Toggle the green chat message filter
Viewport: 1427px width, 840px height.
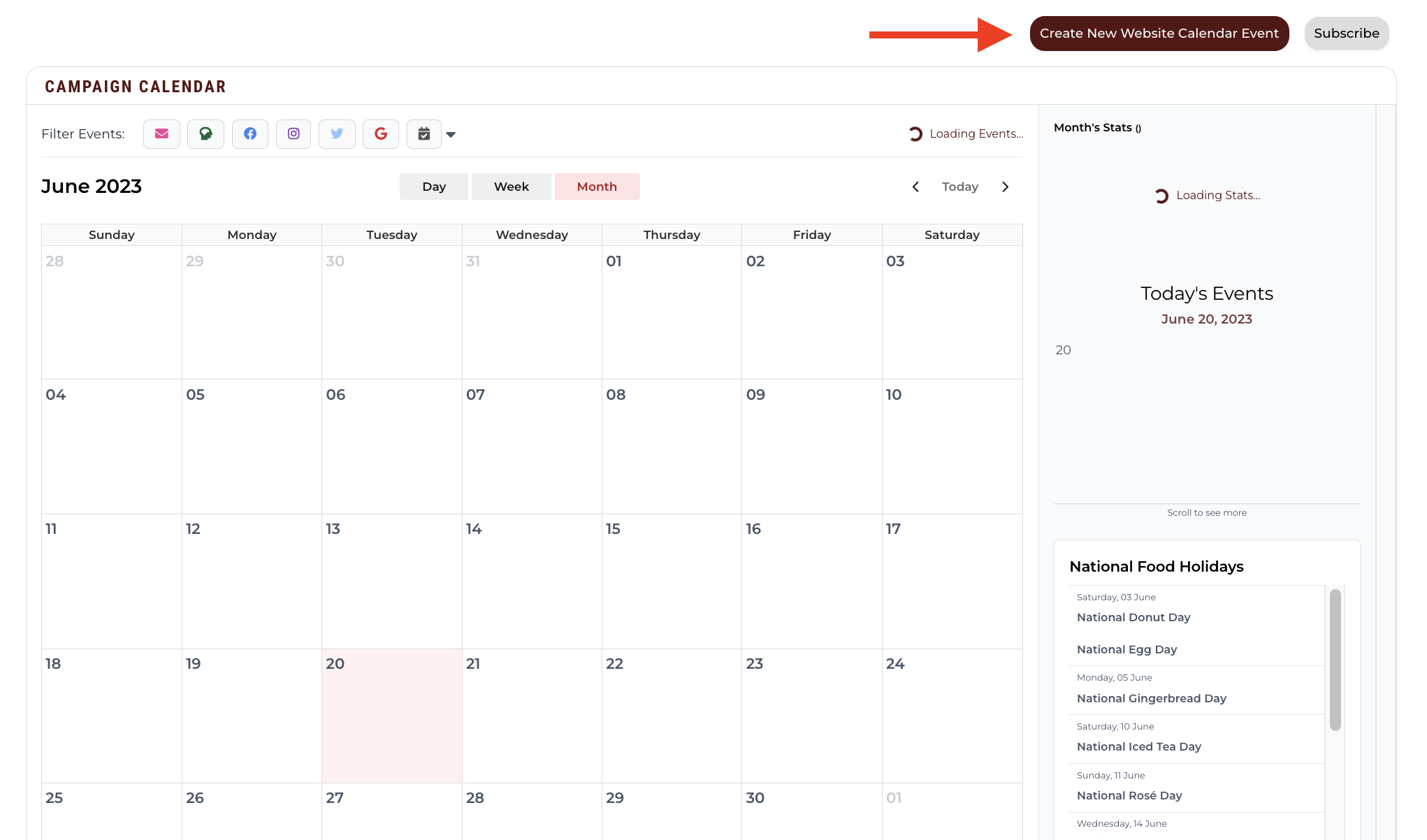[x=205, y=134]
